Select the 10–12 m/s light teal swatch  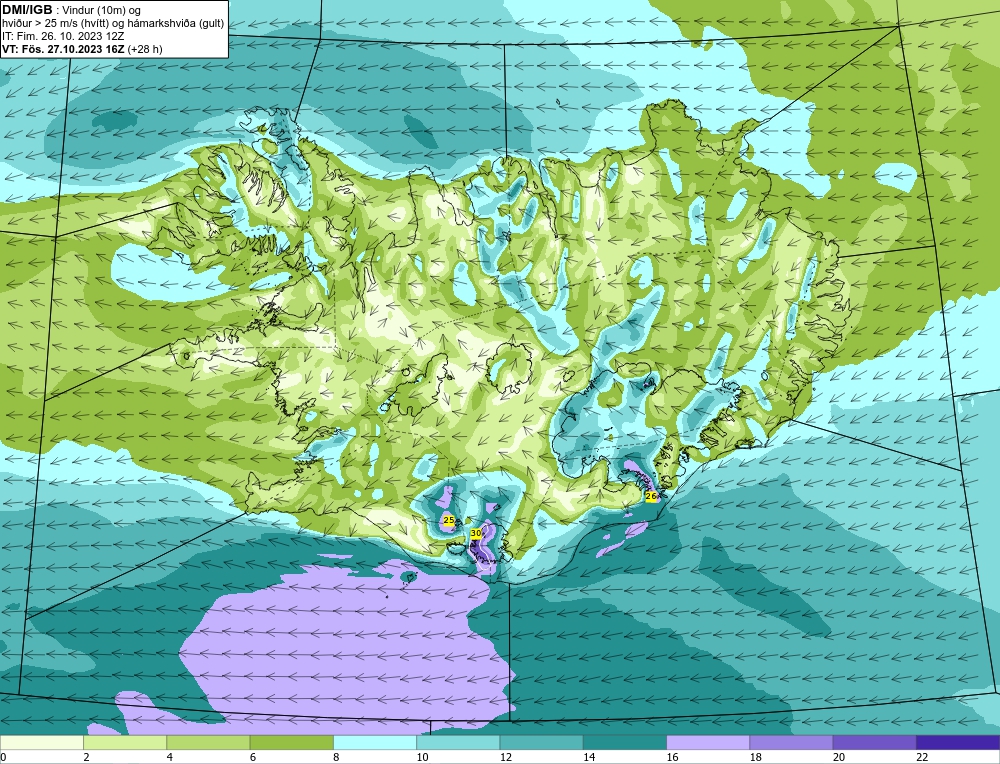click(x=458, y=743)
